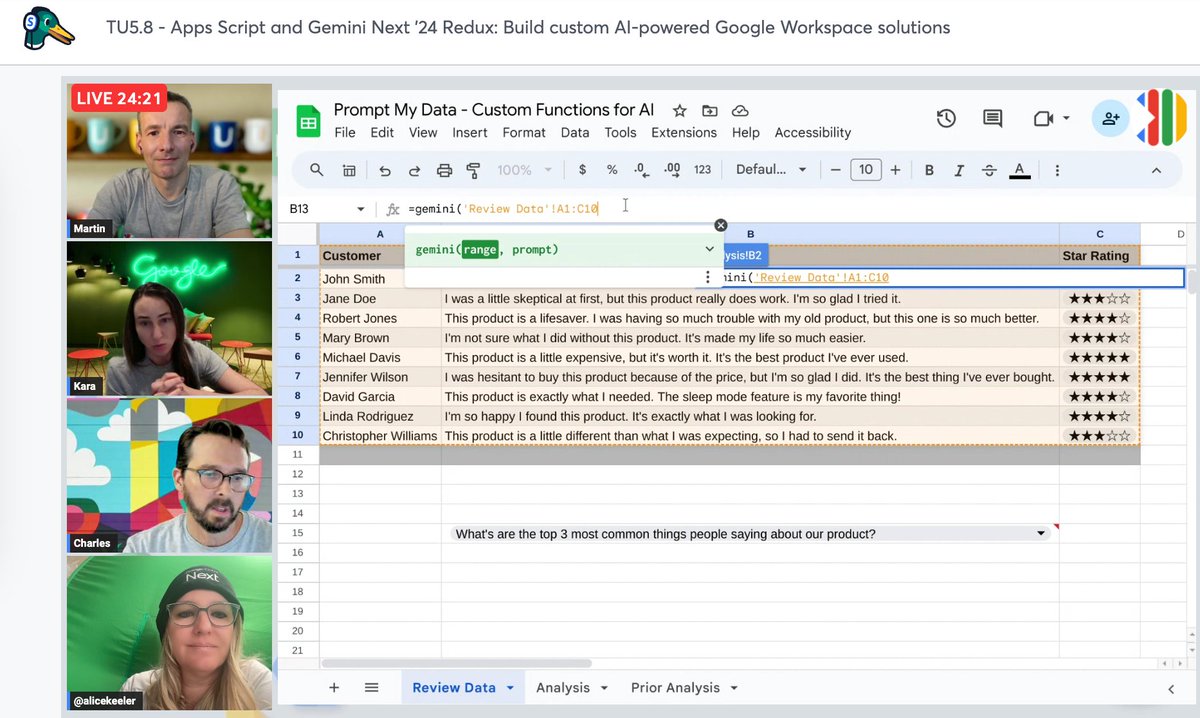The height and width of the screenshot is (718, 1200).
Task: Decrease font size minus button
Action: click(835, 170)
